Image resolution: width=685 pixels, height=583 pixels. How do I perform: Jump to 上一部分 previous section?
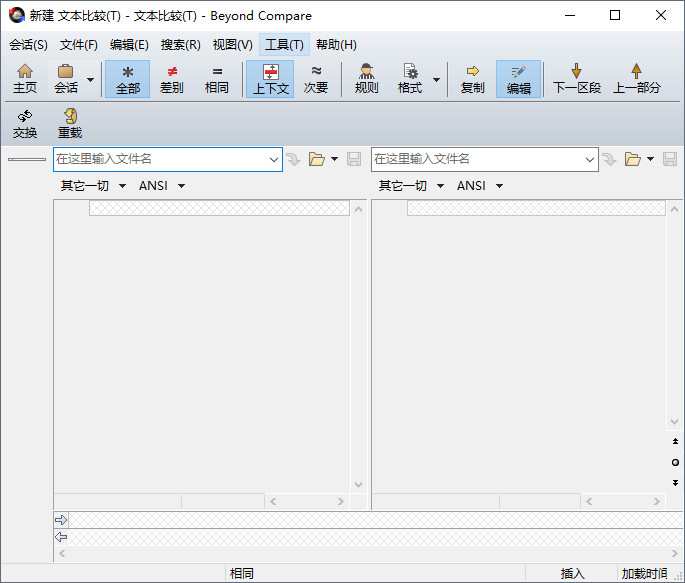(637, 79)
